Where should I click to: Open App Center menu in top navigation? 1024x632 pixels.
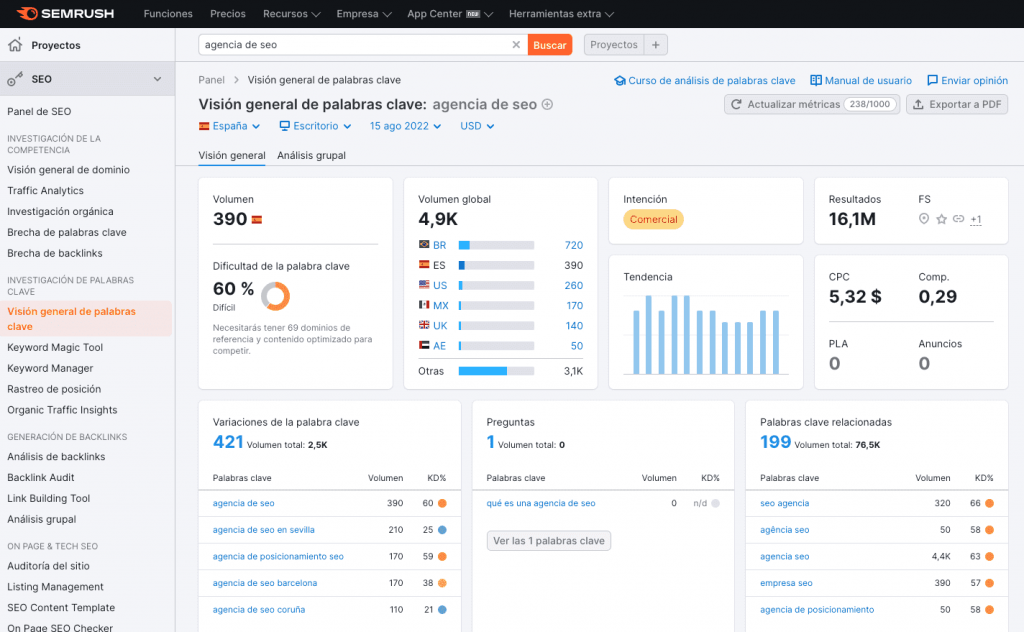coord(450,14)
